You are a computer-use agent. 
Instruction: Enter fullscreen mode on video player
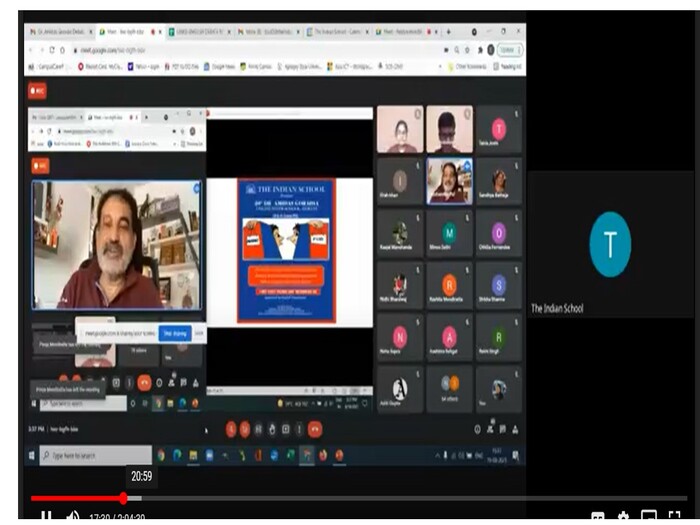pyautogui.click(x=675, y=516)
